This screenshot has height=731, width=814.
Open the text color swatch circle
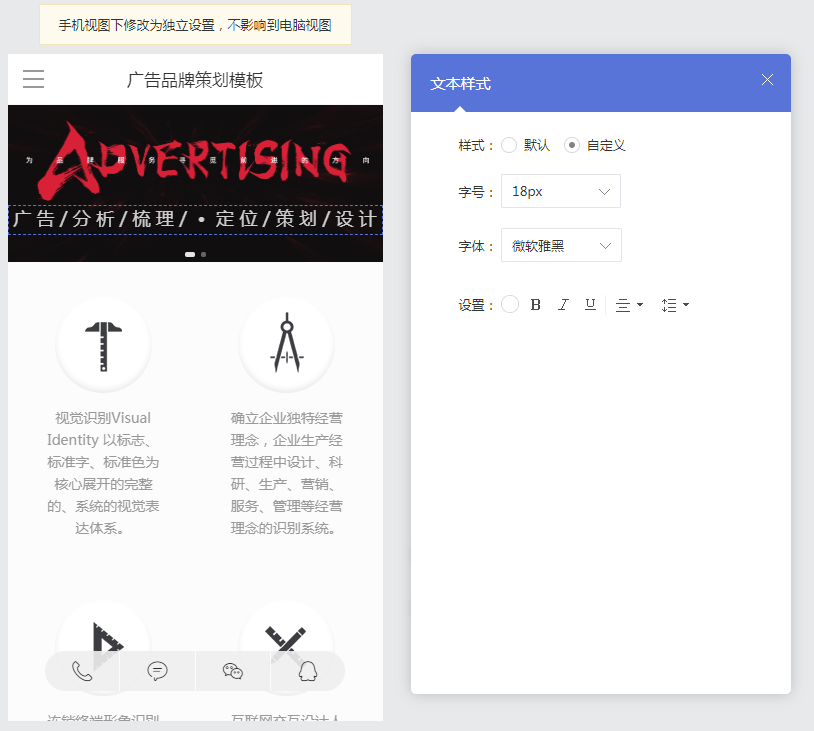pos(510,304)
